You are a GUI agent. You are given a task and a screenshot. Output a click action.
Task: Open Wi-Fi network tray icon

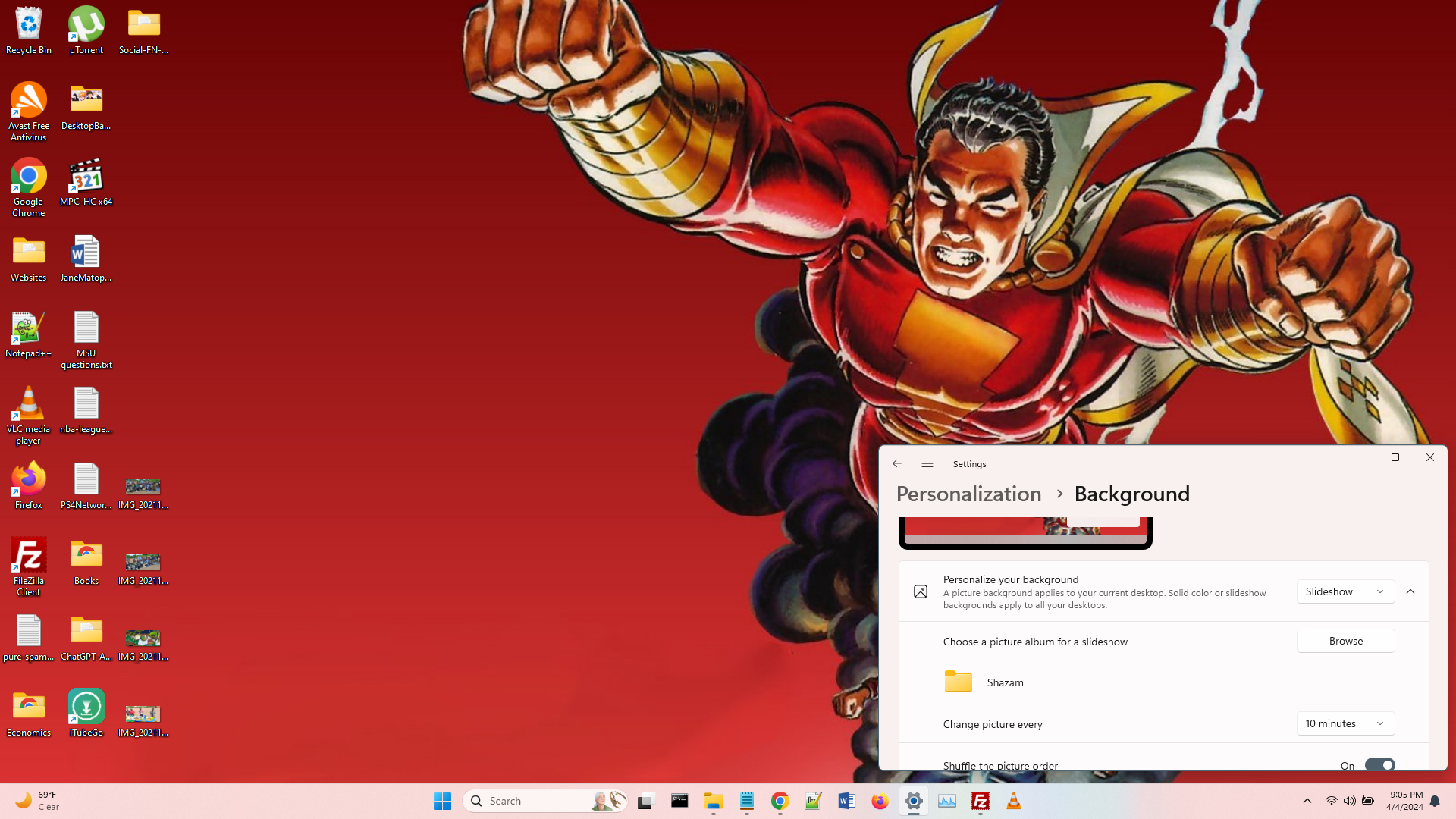coord(1331,801)
